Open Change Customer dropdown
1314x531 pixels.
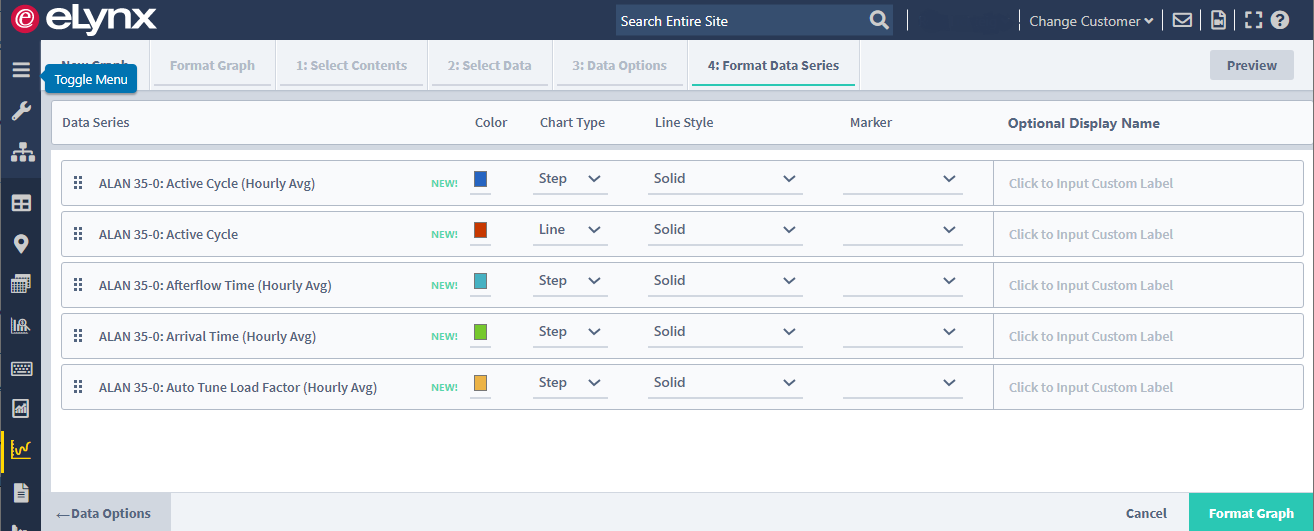[x=1091, y=21]
